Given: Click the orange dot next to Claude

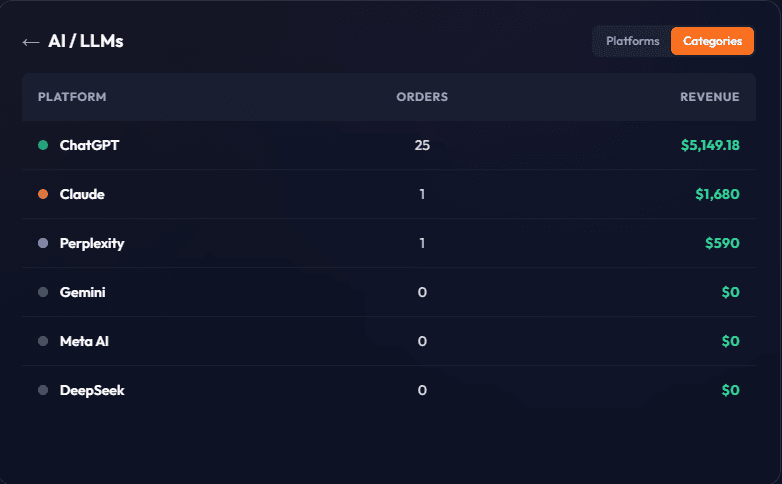Looking at the screenshot, I should (43, 194).
